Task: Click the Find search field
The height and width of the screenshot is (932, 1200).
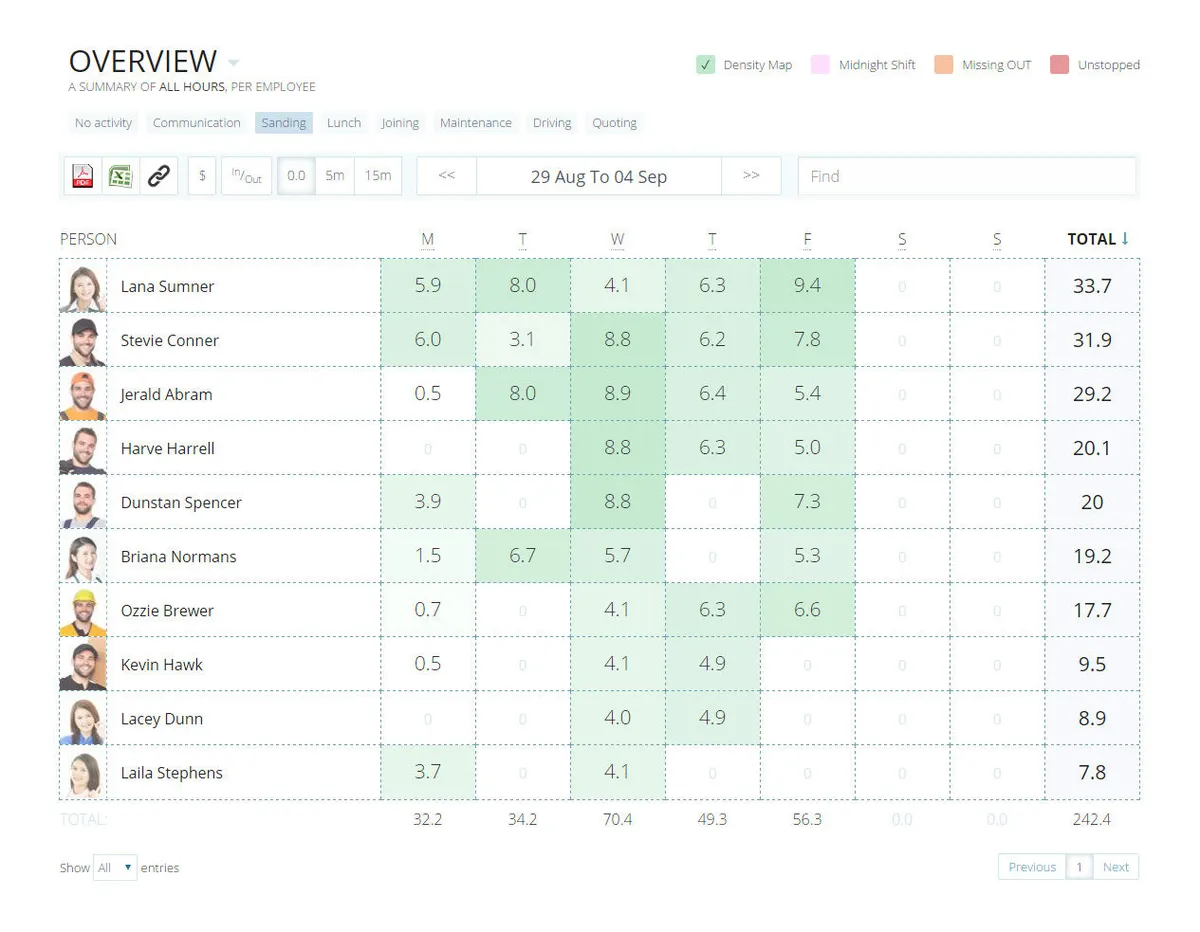Action: coord(966,176)
